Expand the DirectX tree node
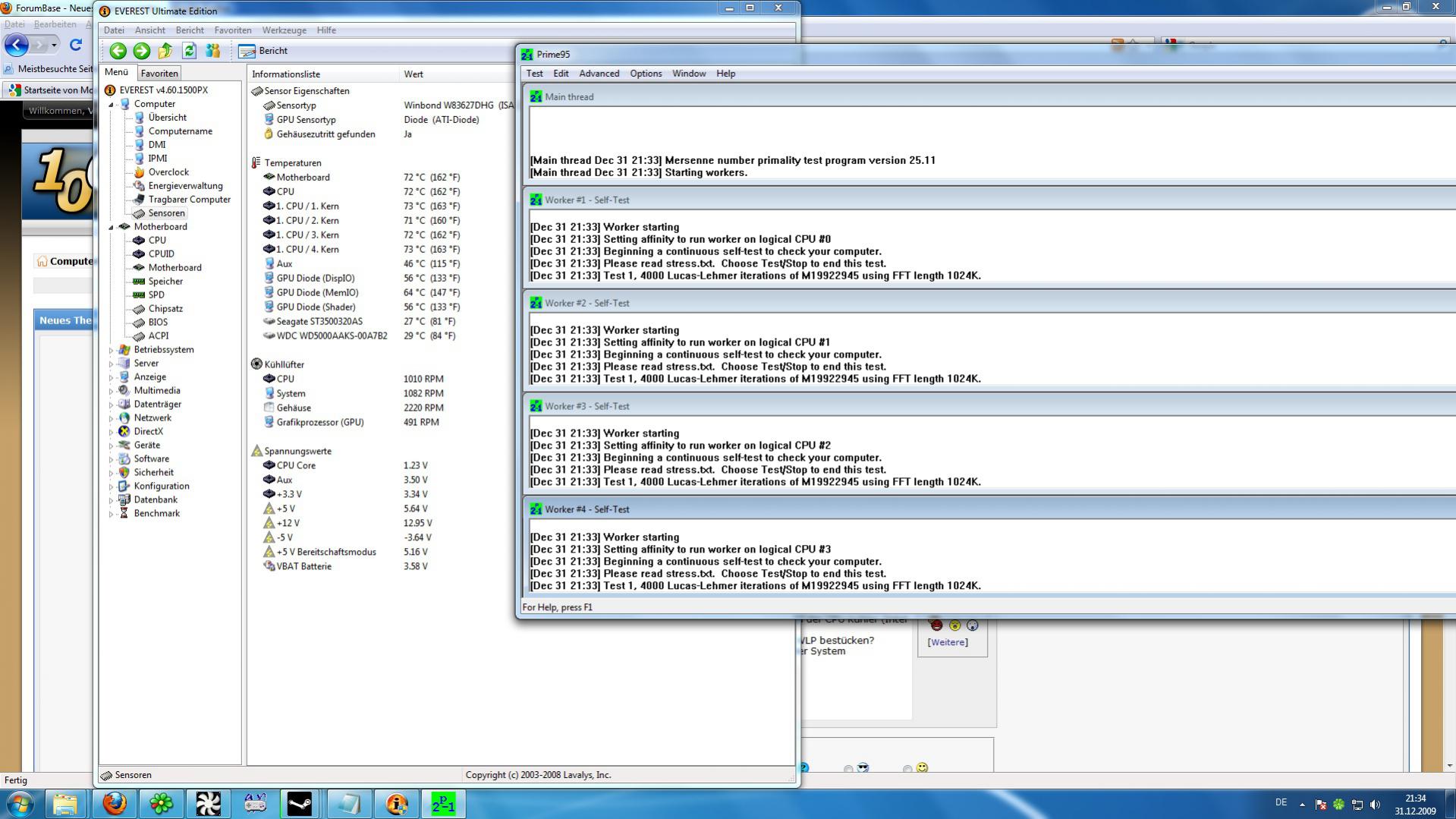1456x819 pixels. (x=112, y=433)
